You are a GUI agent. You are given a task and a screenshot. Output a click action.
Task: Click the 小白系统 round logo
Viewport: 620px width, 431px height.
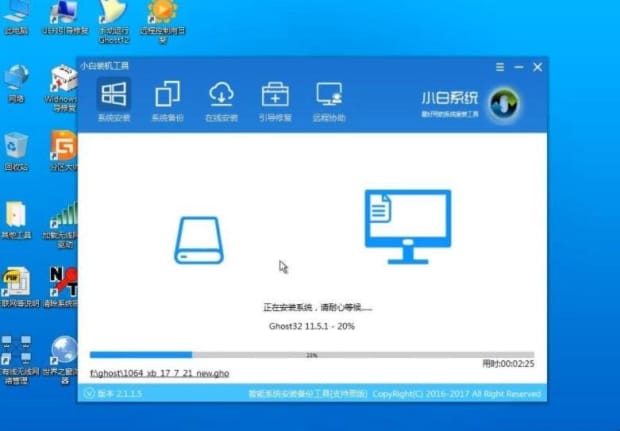coord(503,102)
